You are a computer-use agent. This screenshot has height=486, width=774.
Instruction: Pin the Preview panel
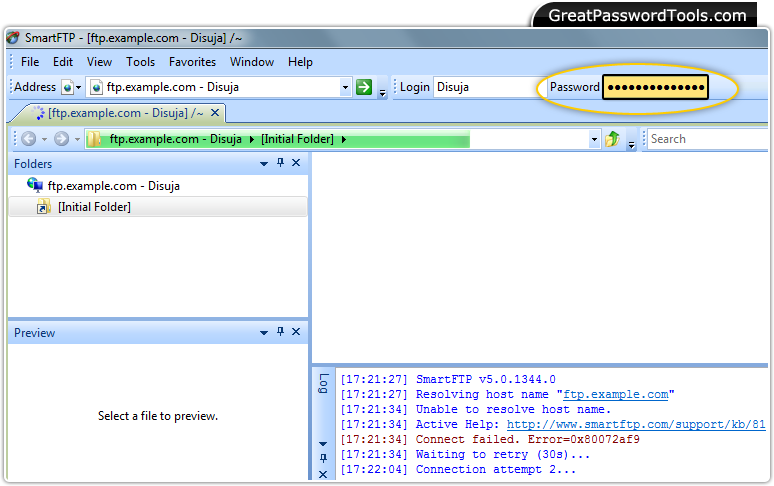(280, 332)
